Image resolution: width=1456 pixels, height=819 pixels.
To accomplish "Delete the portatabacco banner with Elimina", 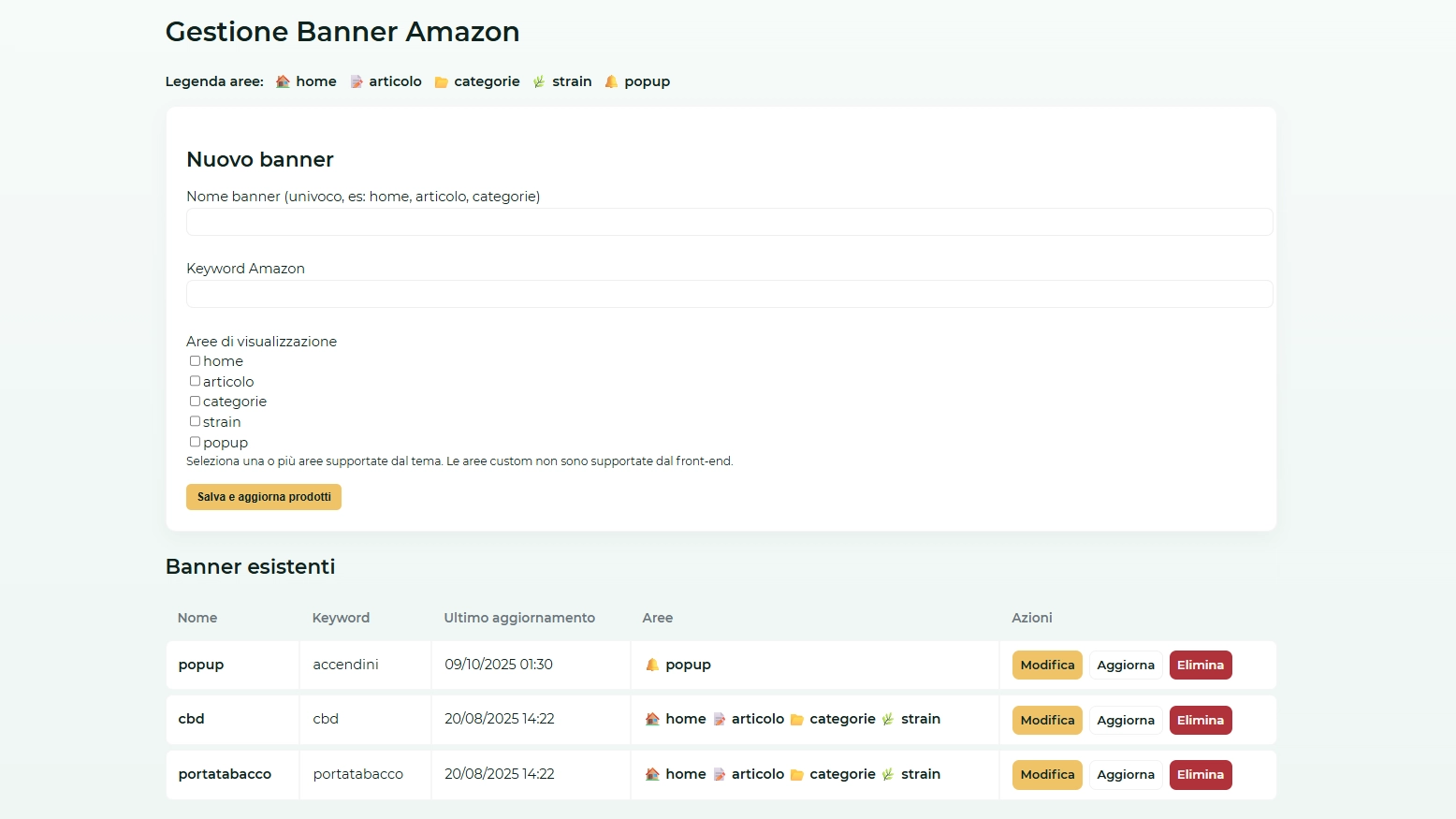I will 1201,775.
